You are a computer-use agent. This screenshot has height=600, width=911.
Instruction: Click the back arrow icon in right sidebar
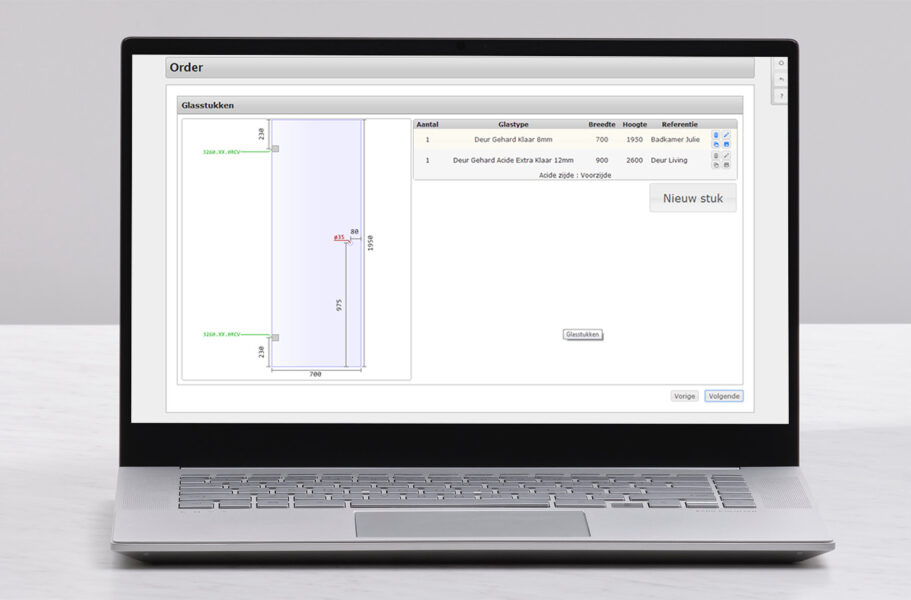[781, 79]
